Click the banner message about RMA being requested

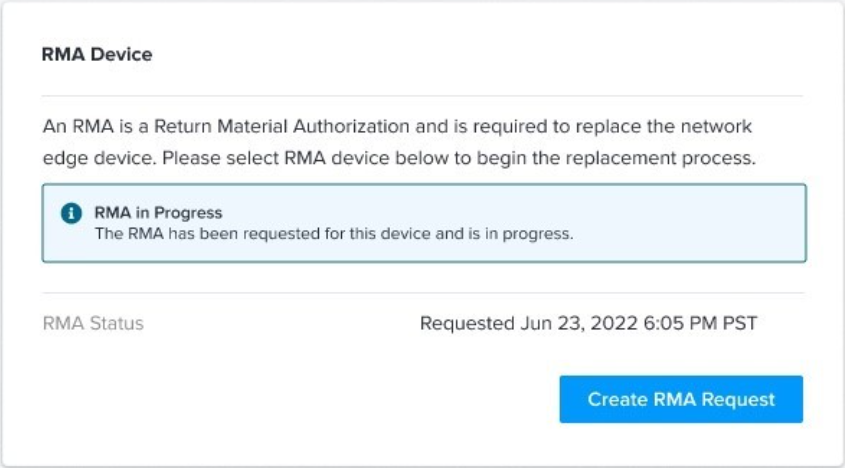coord(334,234)
